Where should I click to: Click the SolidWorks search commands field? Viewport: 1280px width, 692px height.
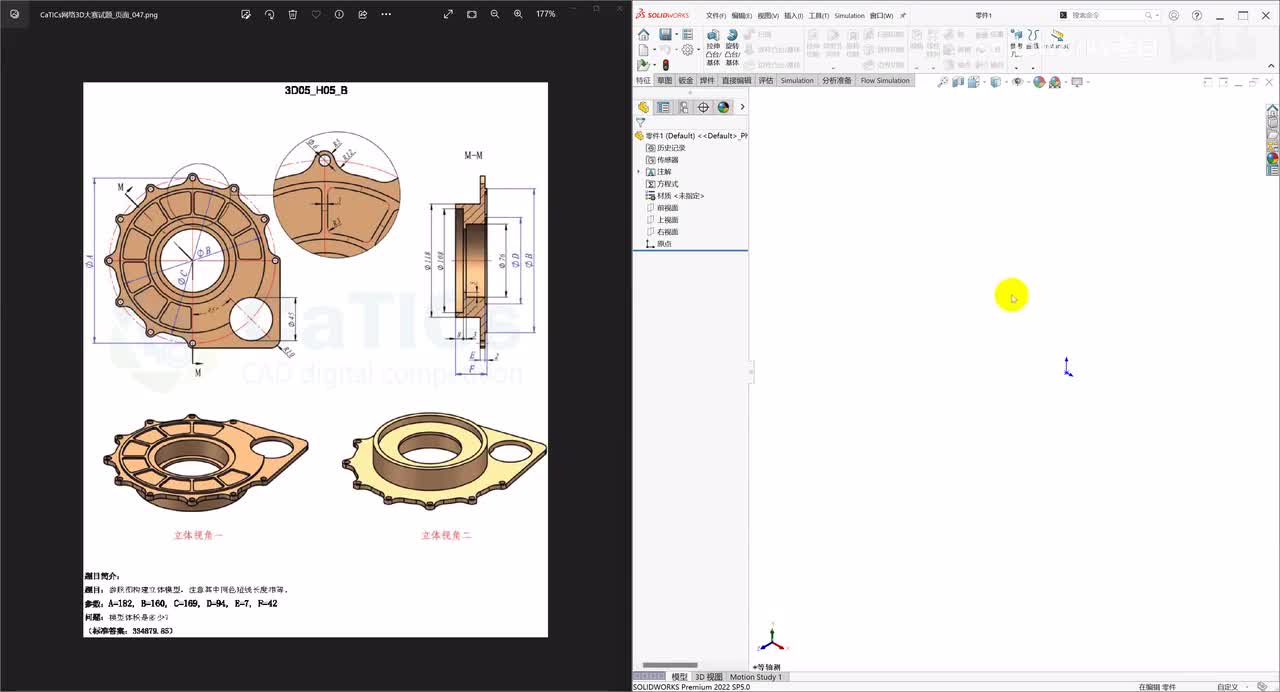pos(1110,15)
